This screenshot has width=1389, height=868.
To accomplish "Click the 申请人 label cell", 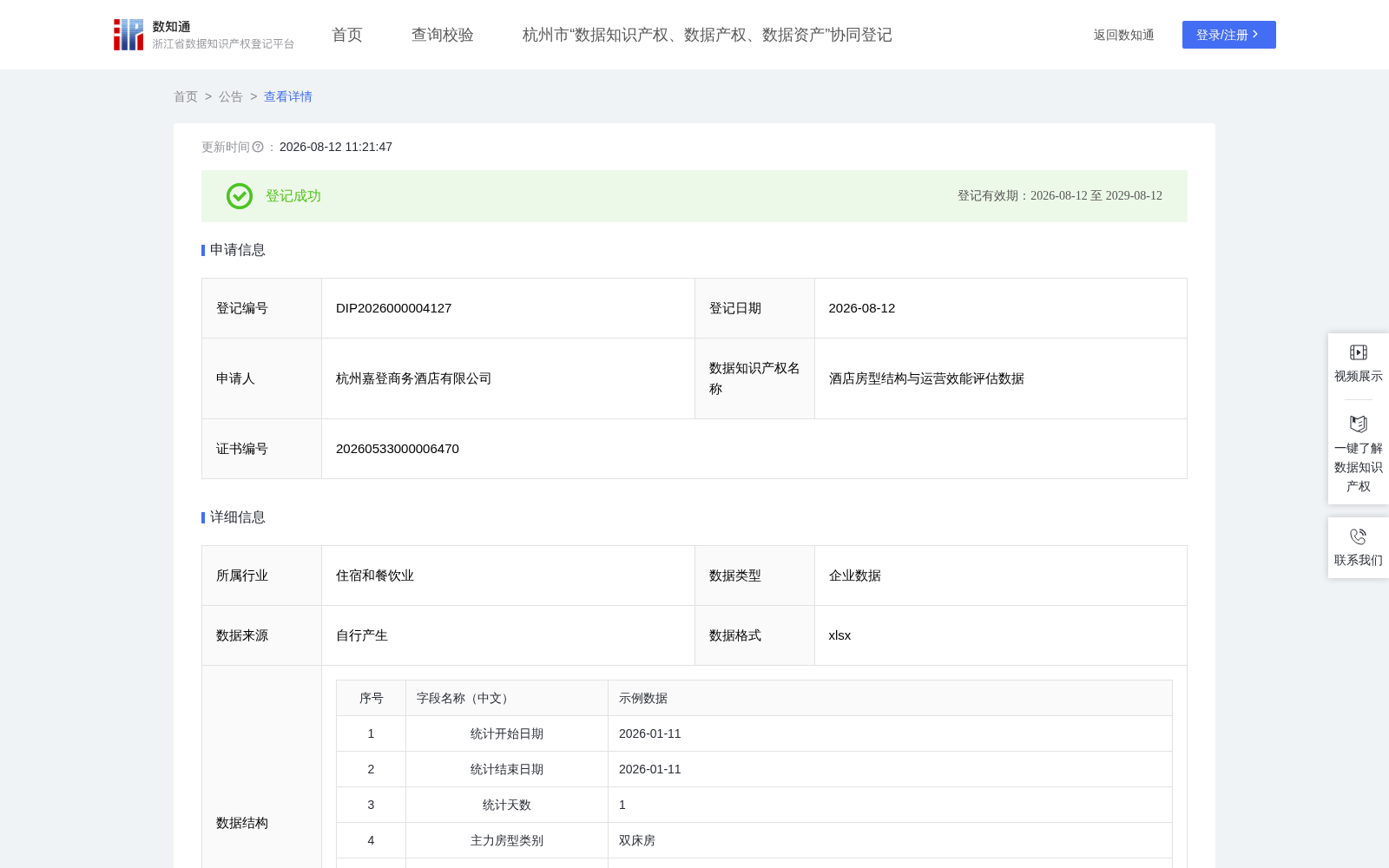I will (x=262, y=378).
